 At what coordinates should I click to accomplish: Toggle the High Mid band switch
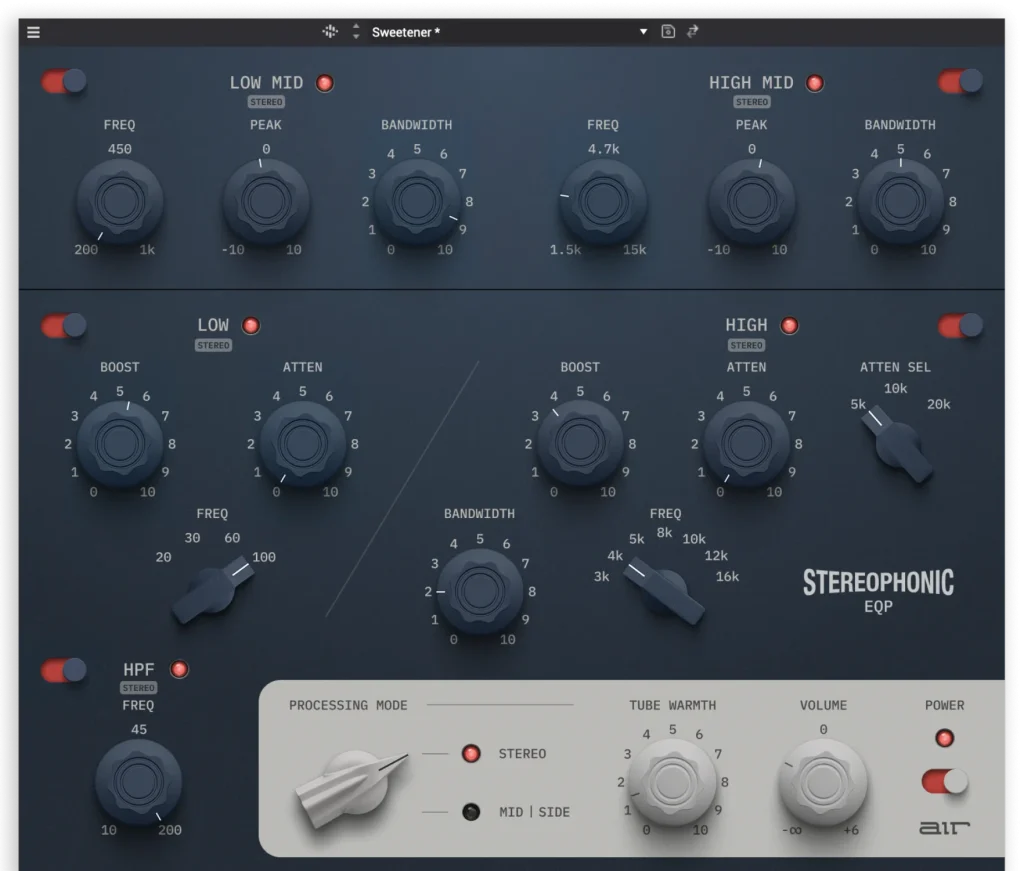(960, 82)
